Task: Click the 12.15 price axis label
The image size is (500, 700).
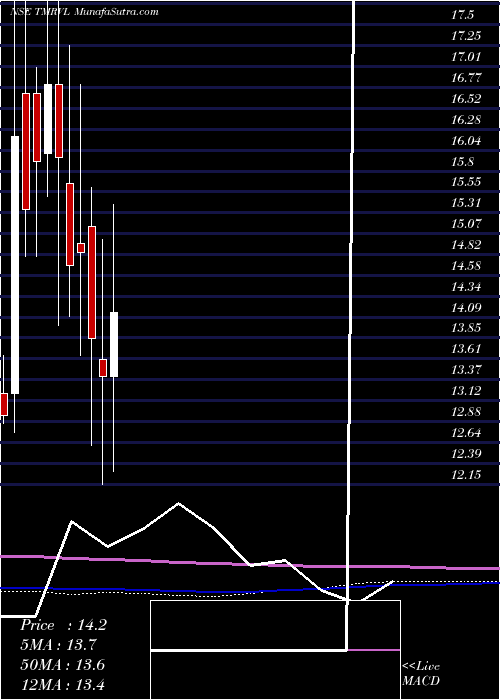Action: (466, 475)
